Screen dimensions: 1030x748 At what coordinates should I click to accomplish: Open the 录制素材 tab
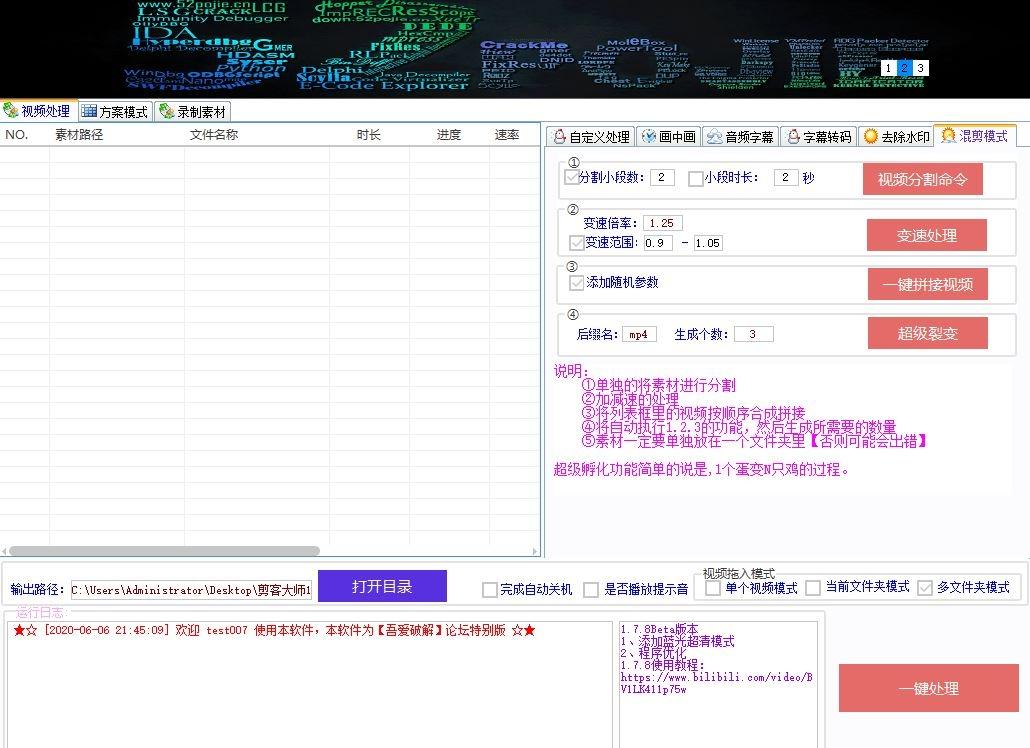(193, 112)
